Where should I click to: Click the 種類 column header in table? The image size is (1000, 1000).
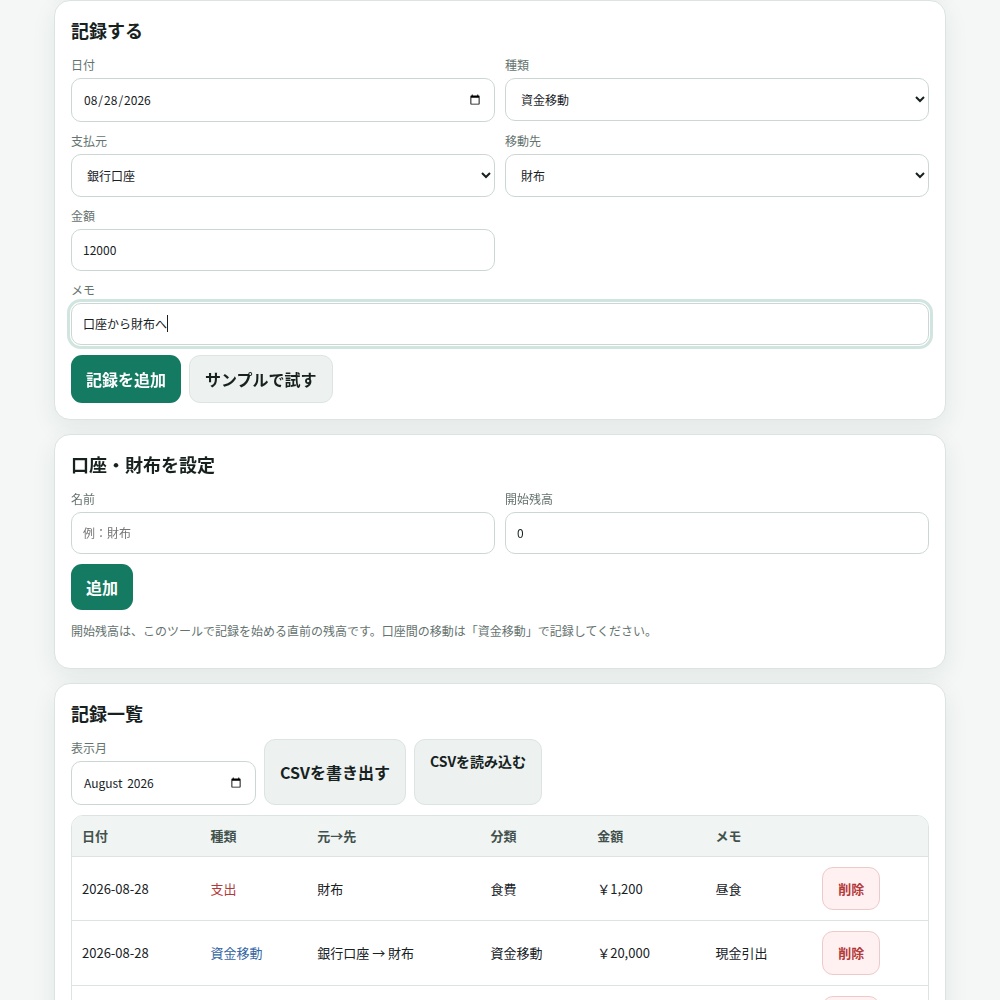pyautogui.click(x=223, y=837)
